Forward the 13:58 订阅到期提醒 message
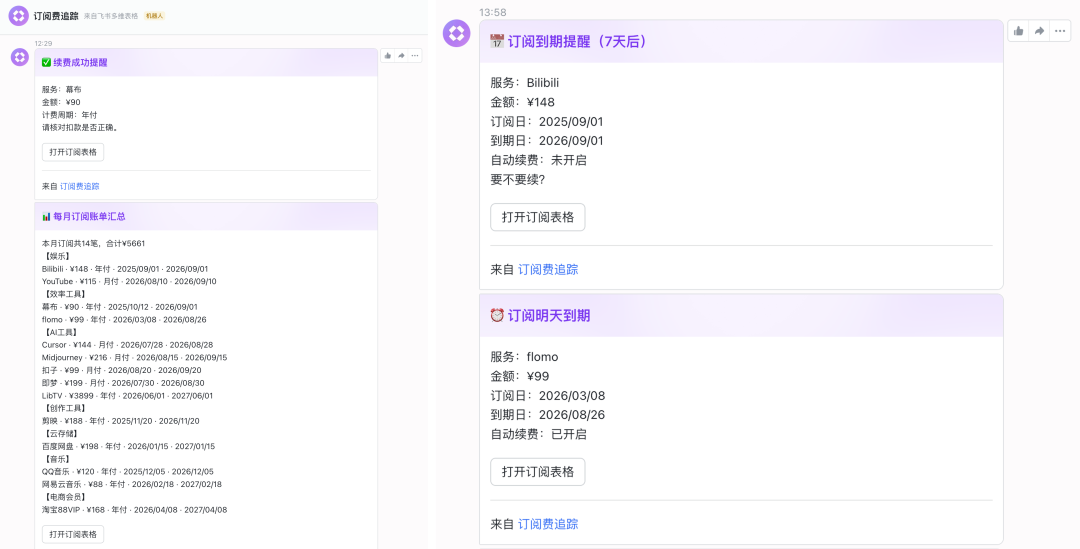1080x549 pixels. click(x=1039, y=31)
